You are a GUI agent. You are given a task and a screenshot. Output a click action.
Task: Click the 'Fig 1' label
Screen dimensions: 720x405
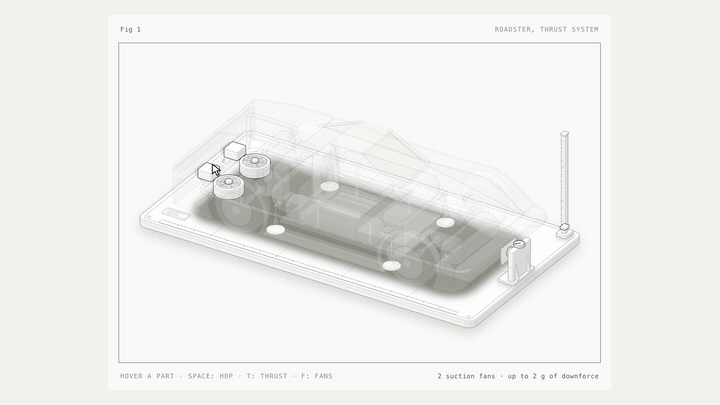(x=130, y=29)
